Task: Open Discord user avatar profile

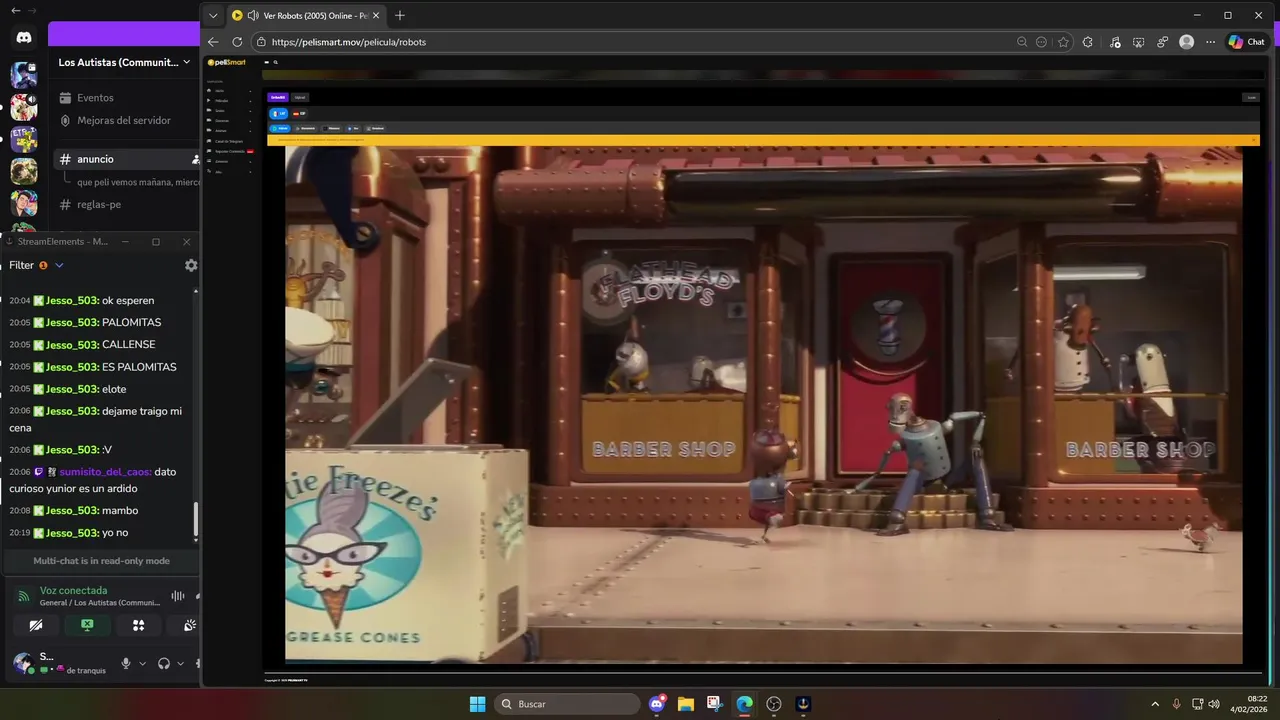Action: coord(22,662)
